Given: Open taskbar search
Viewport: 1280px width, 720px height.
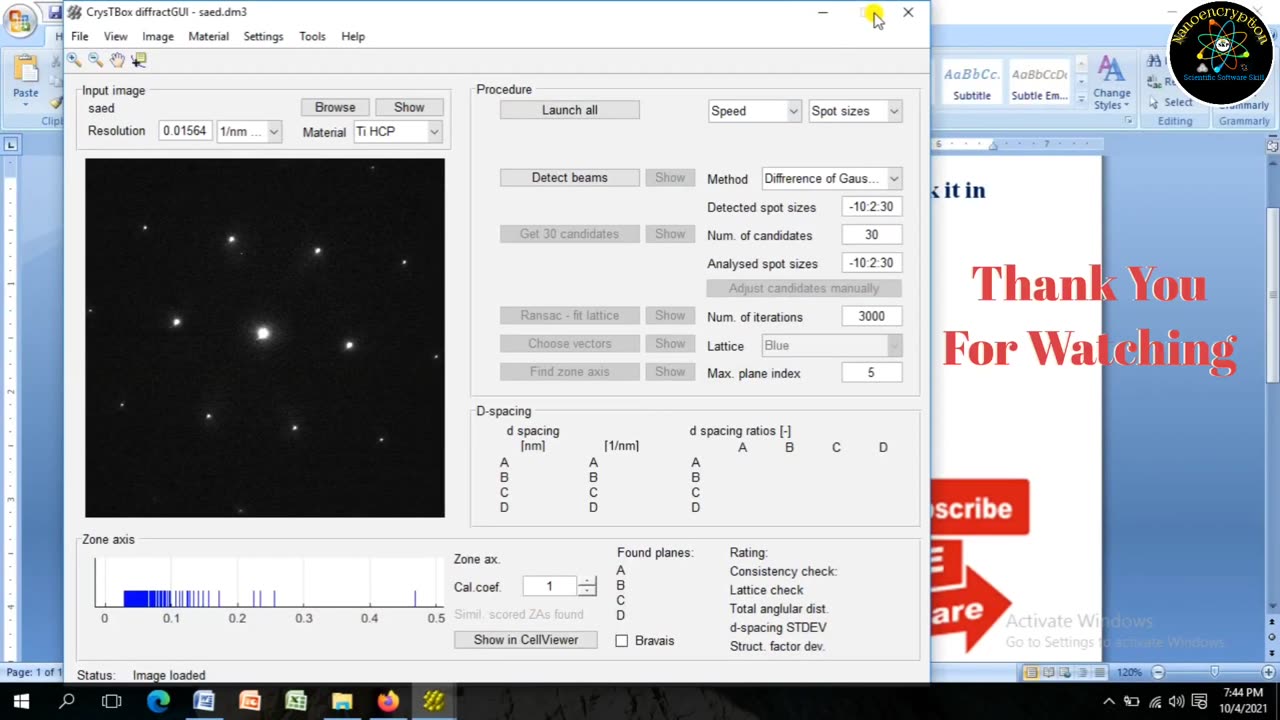Looking at the screenshot, I should coord(67,702).
